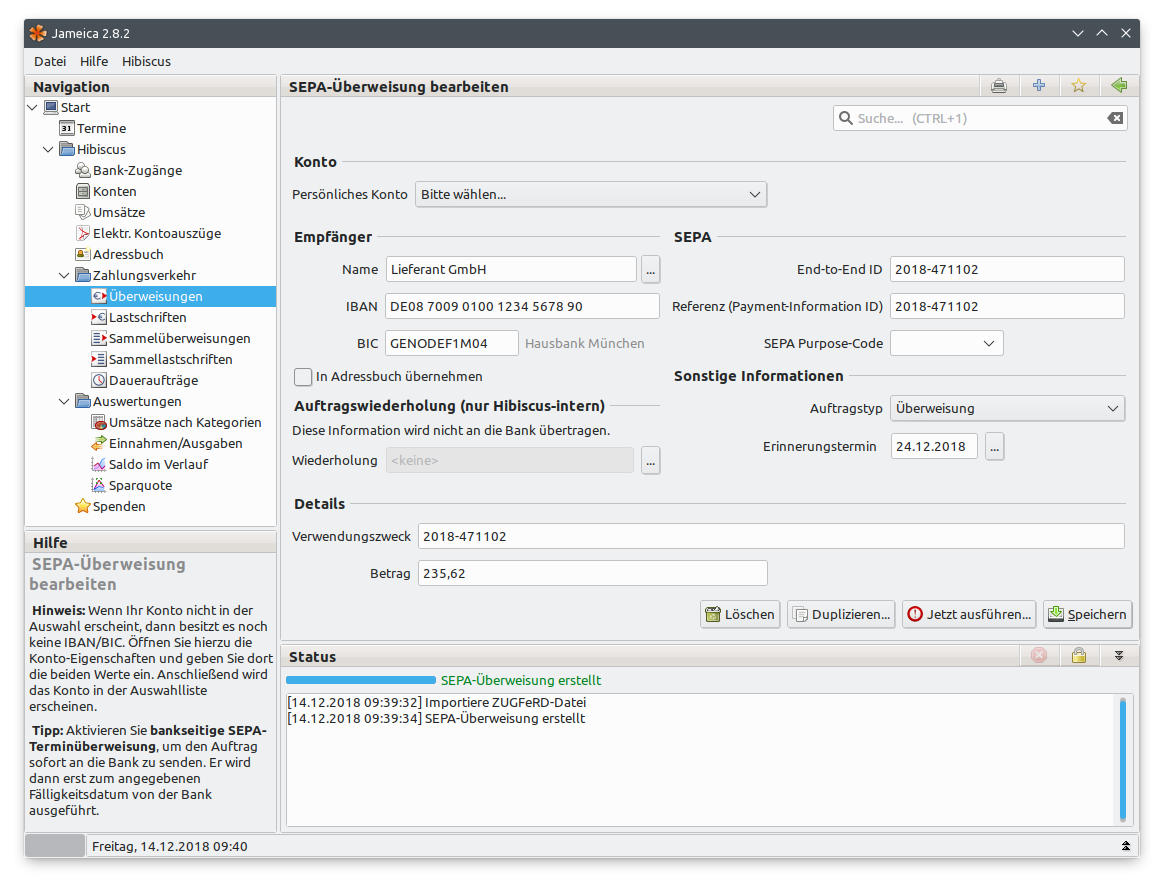
Task: Click the log line '[14.12.2018 09:39:34] SEPA-Überweisung erstellt'
Action: [436, 718]
